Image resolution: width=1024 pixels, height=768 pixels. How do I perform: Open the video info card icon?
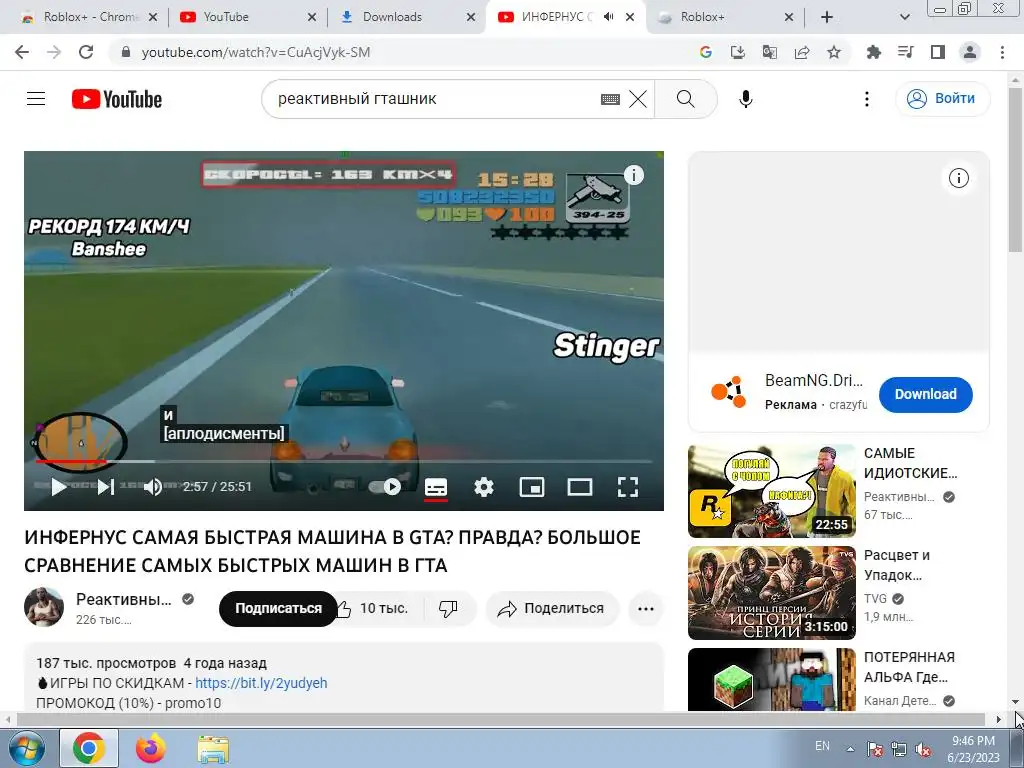pyautogui.click(x=633, y=175)
